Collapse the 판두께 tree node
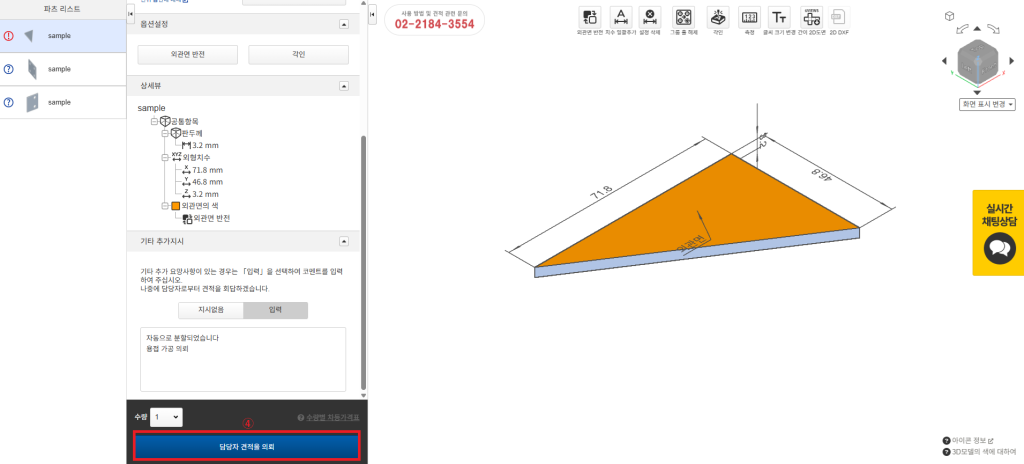Viewport: 1024px width, 464px height. coord(165,133)
